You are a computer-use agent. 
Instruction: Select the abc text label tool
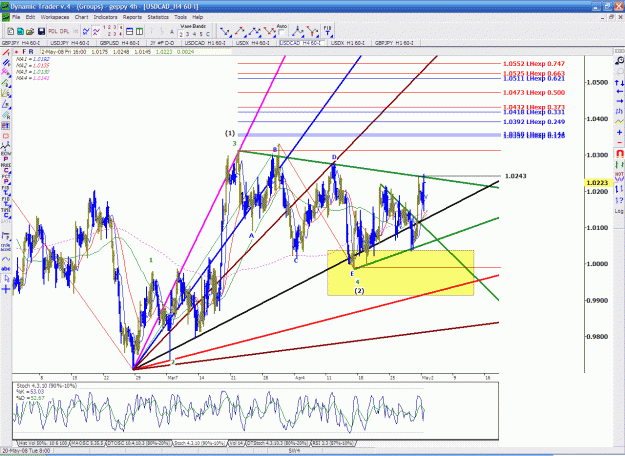click(6, 269)
